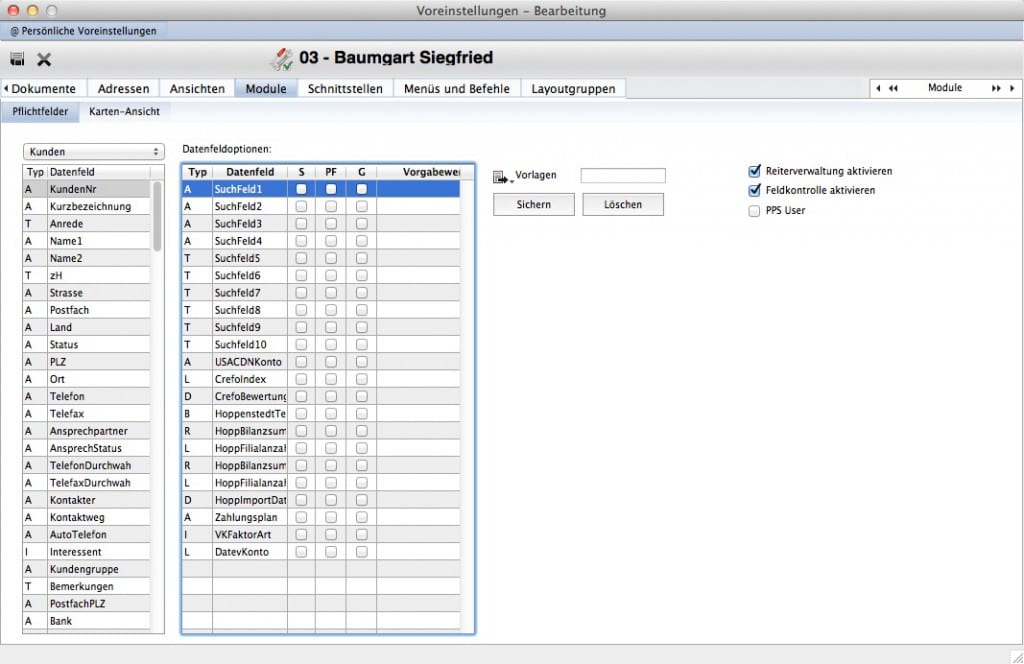Open the Dokumente tab

pos(44,88)
